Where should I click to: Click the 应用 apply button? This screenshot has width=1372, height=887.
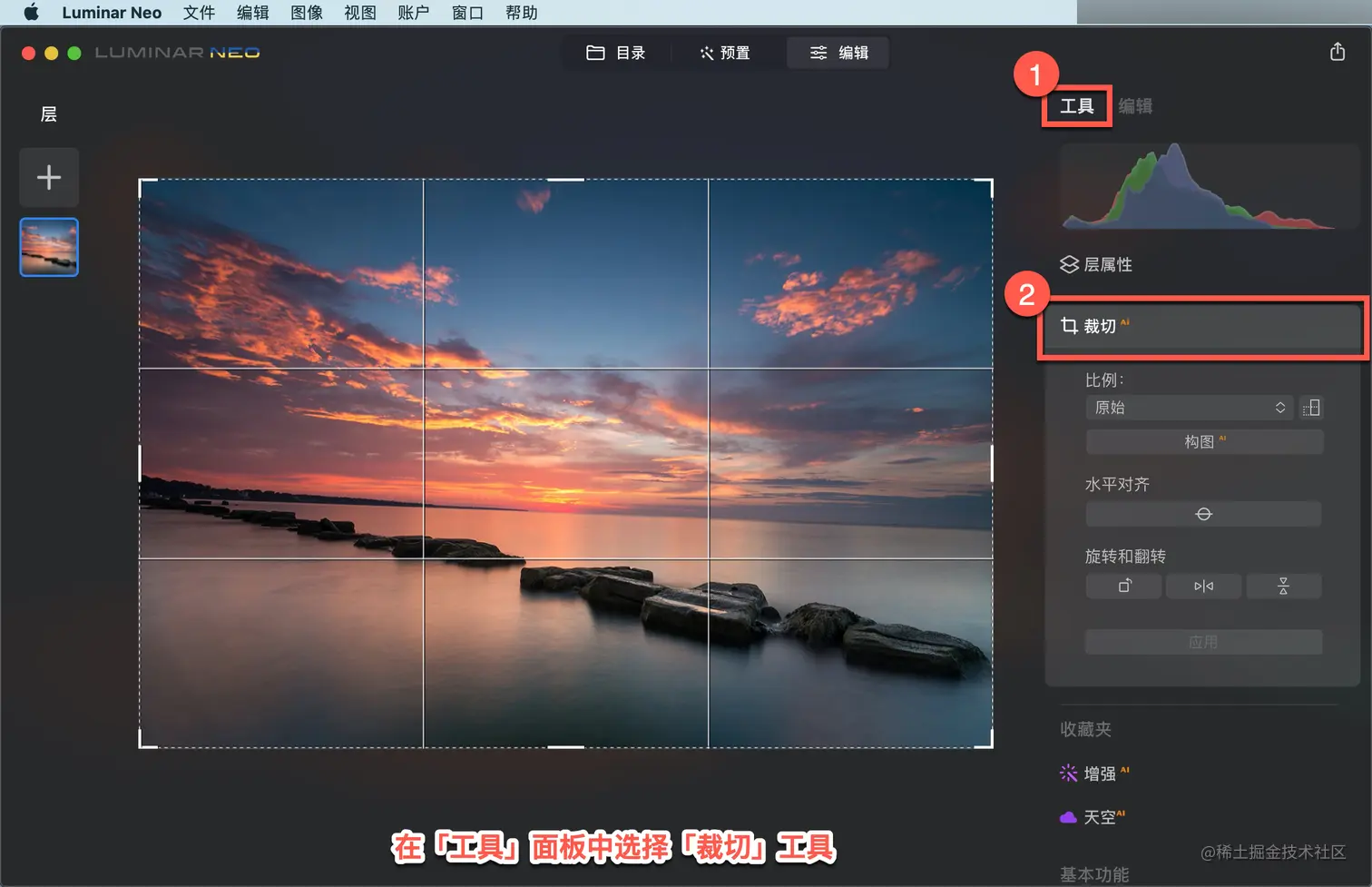[1203, 642]
